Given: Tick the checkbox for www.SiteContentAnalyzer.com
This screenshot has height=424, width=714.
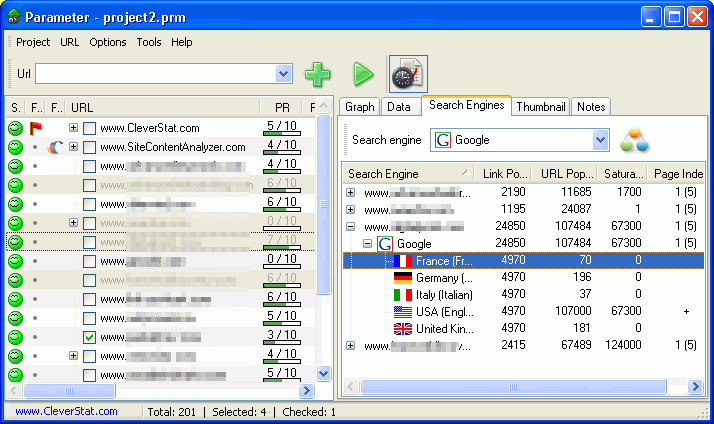Looking at the screenshot, I should (x=89, y=147).
